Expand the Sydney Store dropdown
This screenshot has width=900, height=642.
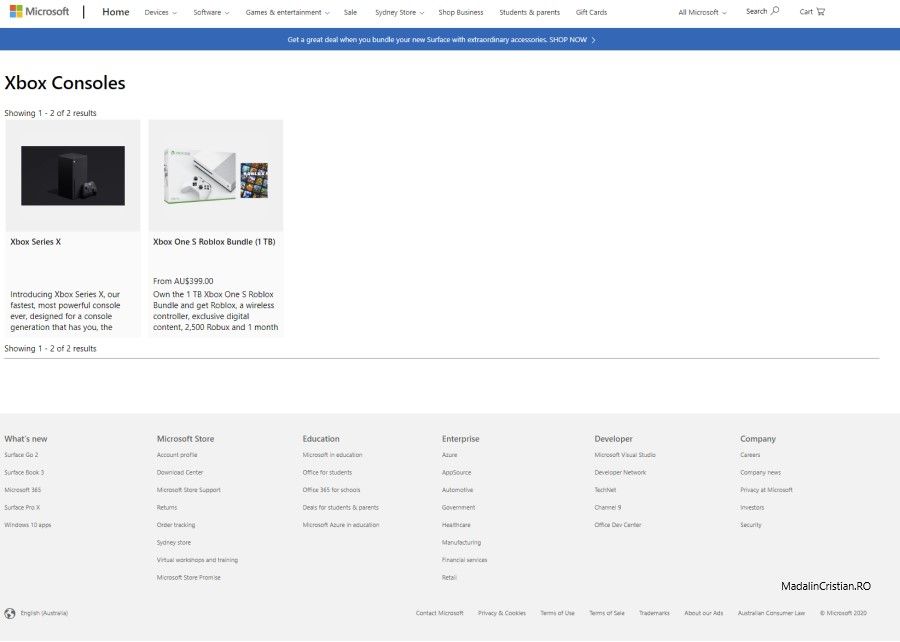tap(399, 12)
